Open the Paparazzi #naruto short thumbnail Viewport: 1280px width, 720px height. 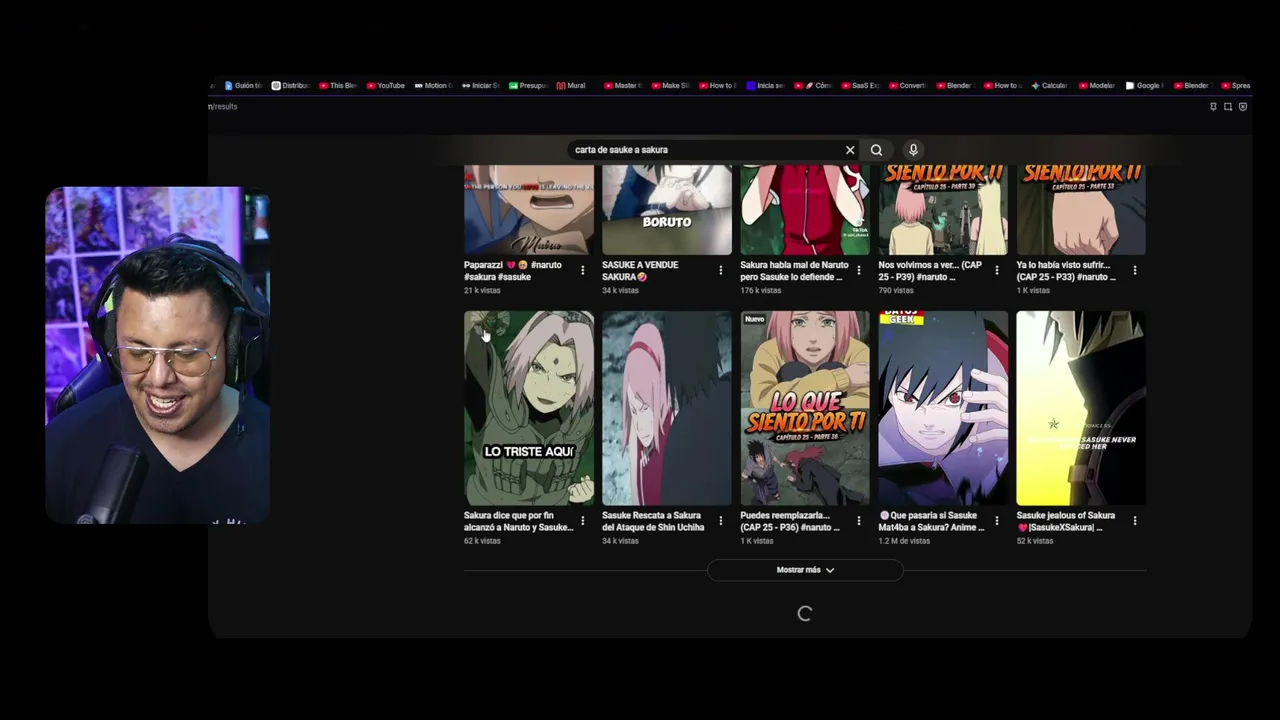click(x=529, y=210)
